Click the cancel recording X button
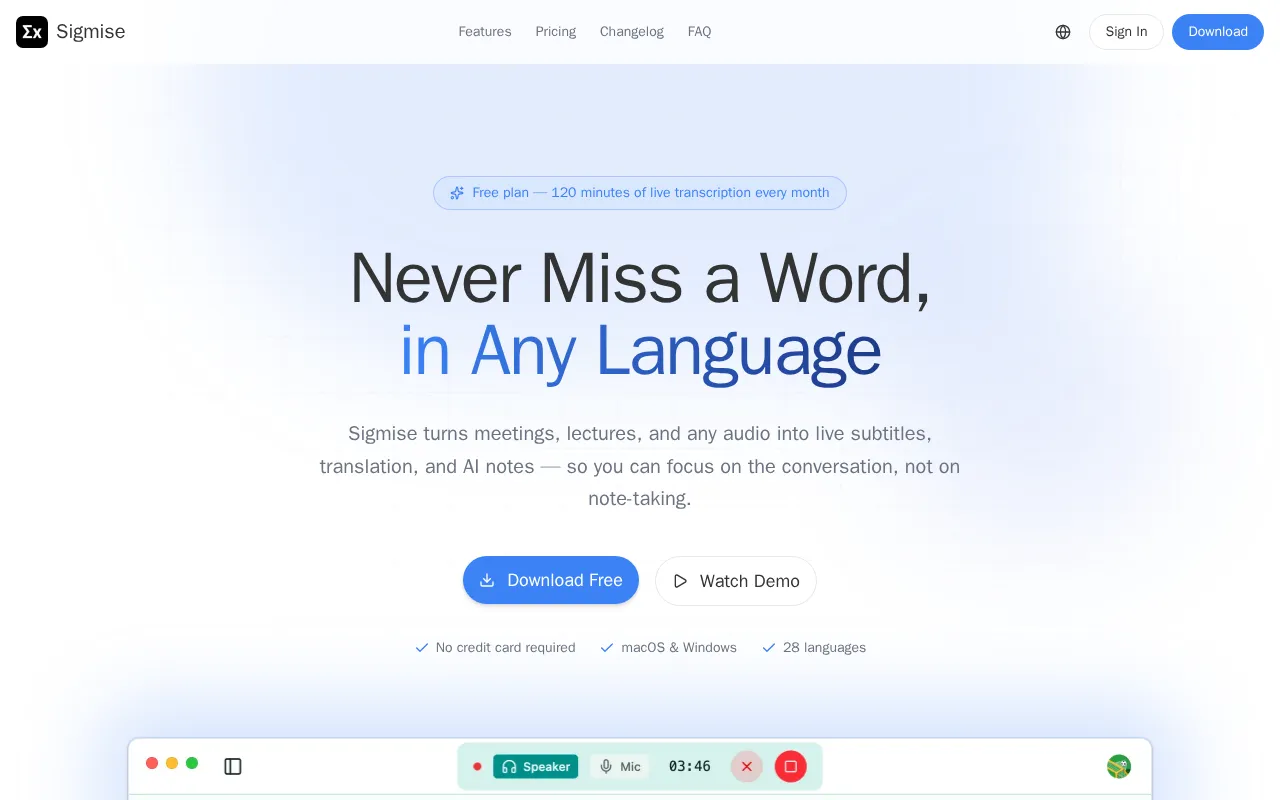This screenshot has height=800, width=1280. tap(747, 767)
